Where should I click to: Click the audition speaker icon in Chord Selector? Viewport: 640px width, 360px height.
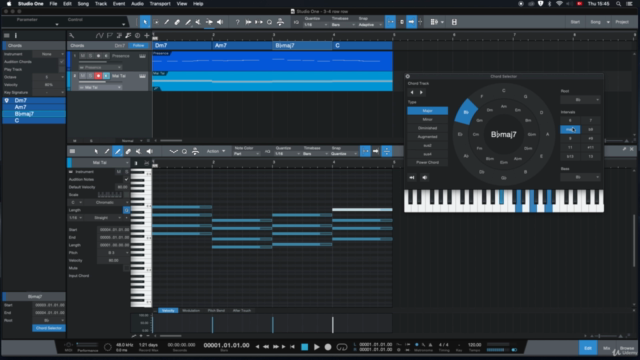[424, 178]
